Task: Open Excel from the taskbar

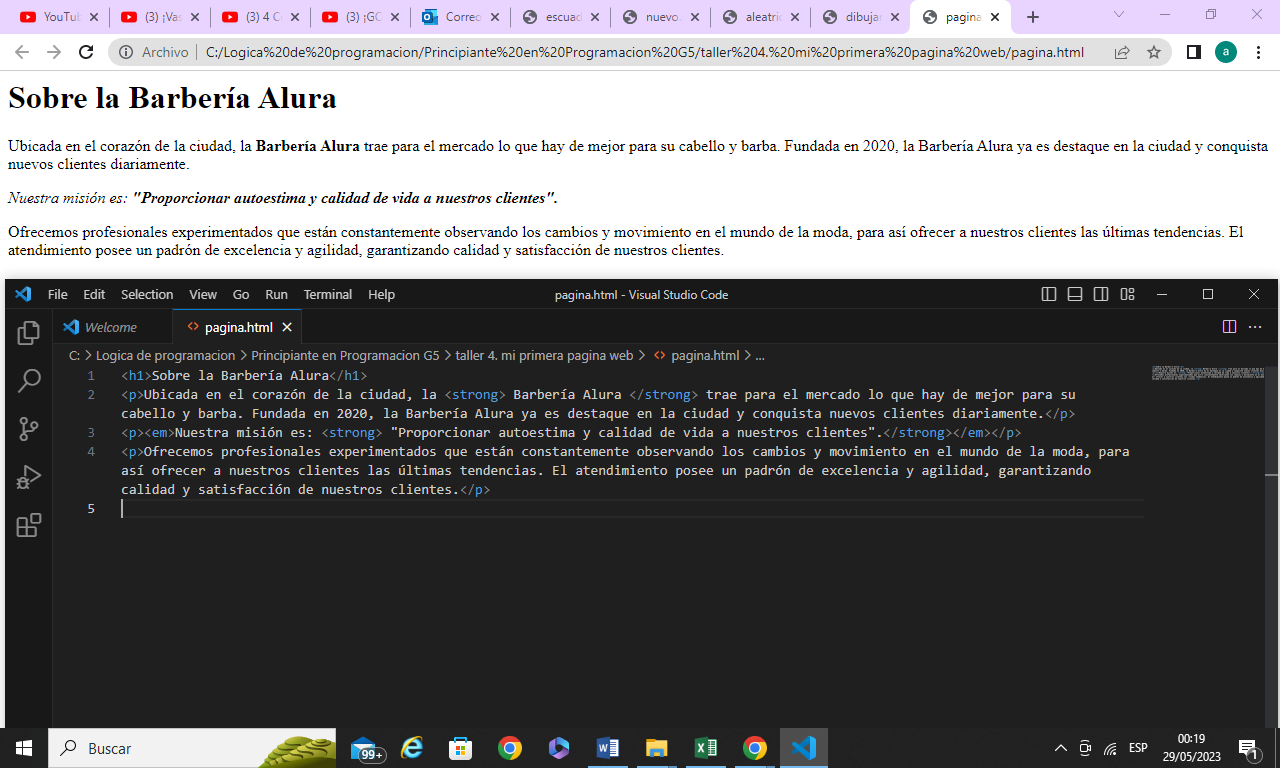Action: (705, 748)
